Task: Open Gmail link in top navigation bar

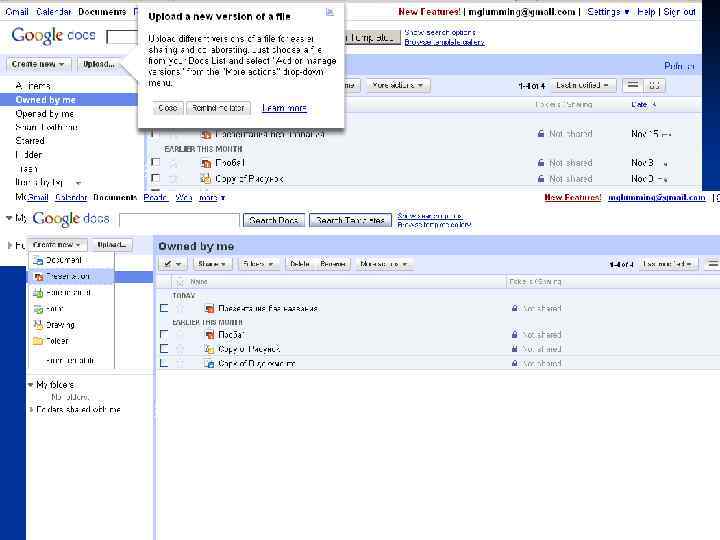Action: (x=17, y=11)
